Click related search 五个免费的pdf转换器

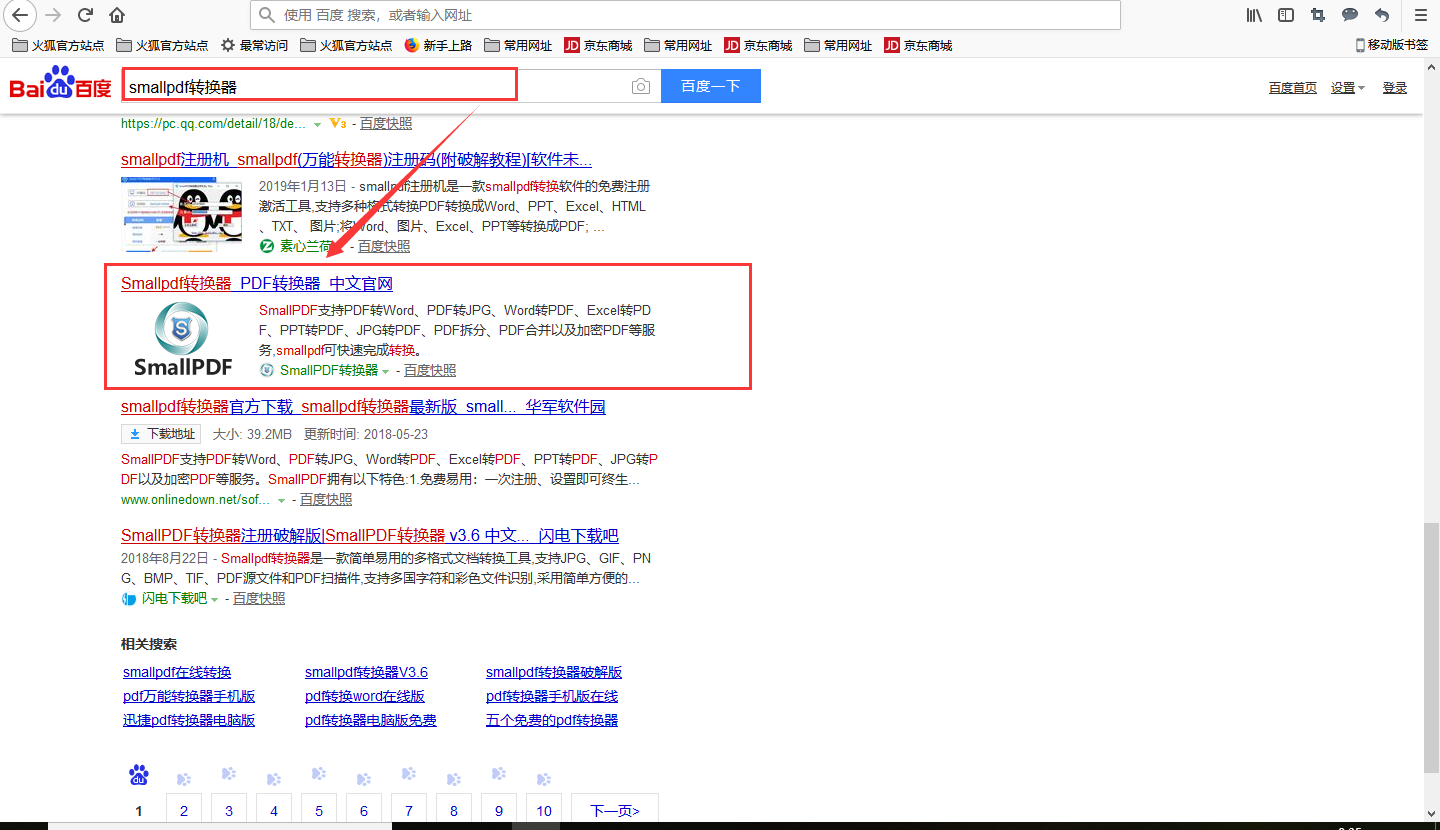552,720
